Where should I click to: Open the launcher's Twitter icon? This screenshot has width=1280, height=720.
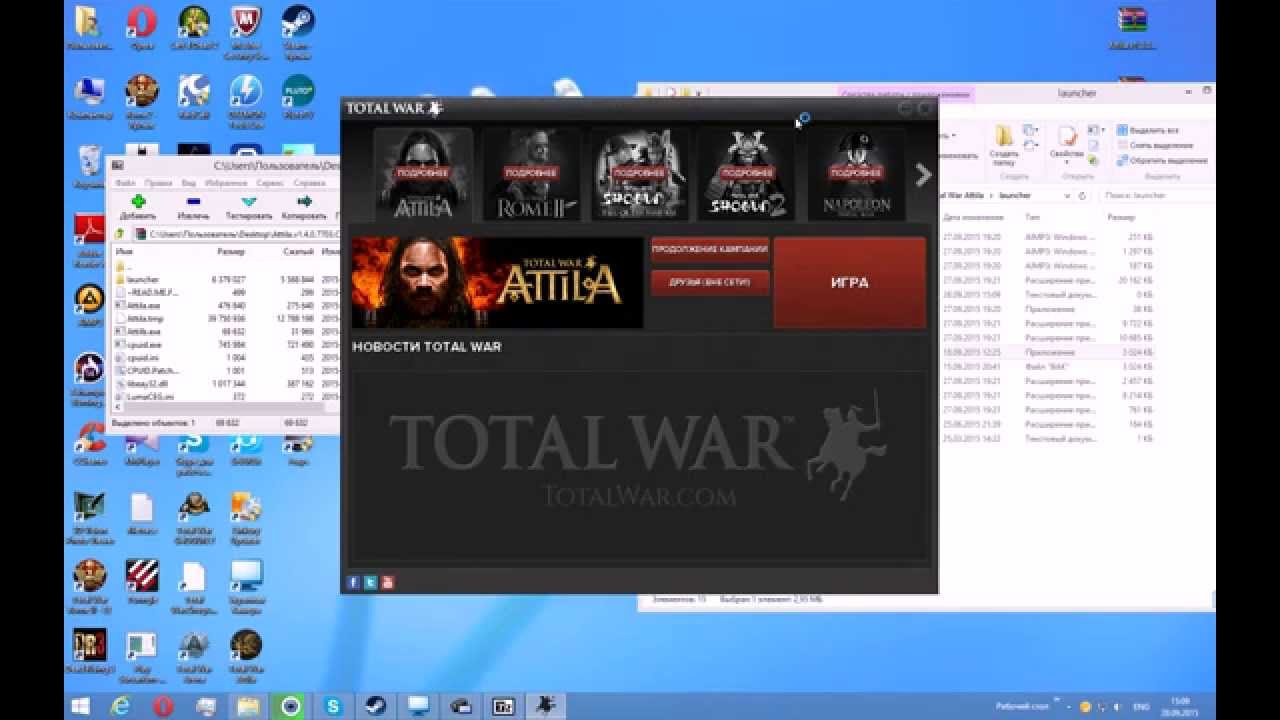point(371,582)
